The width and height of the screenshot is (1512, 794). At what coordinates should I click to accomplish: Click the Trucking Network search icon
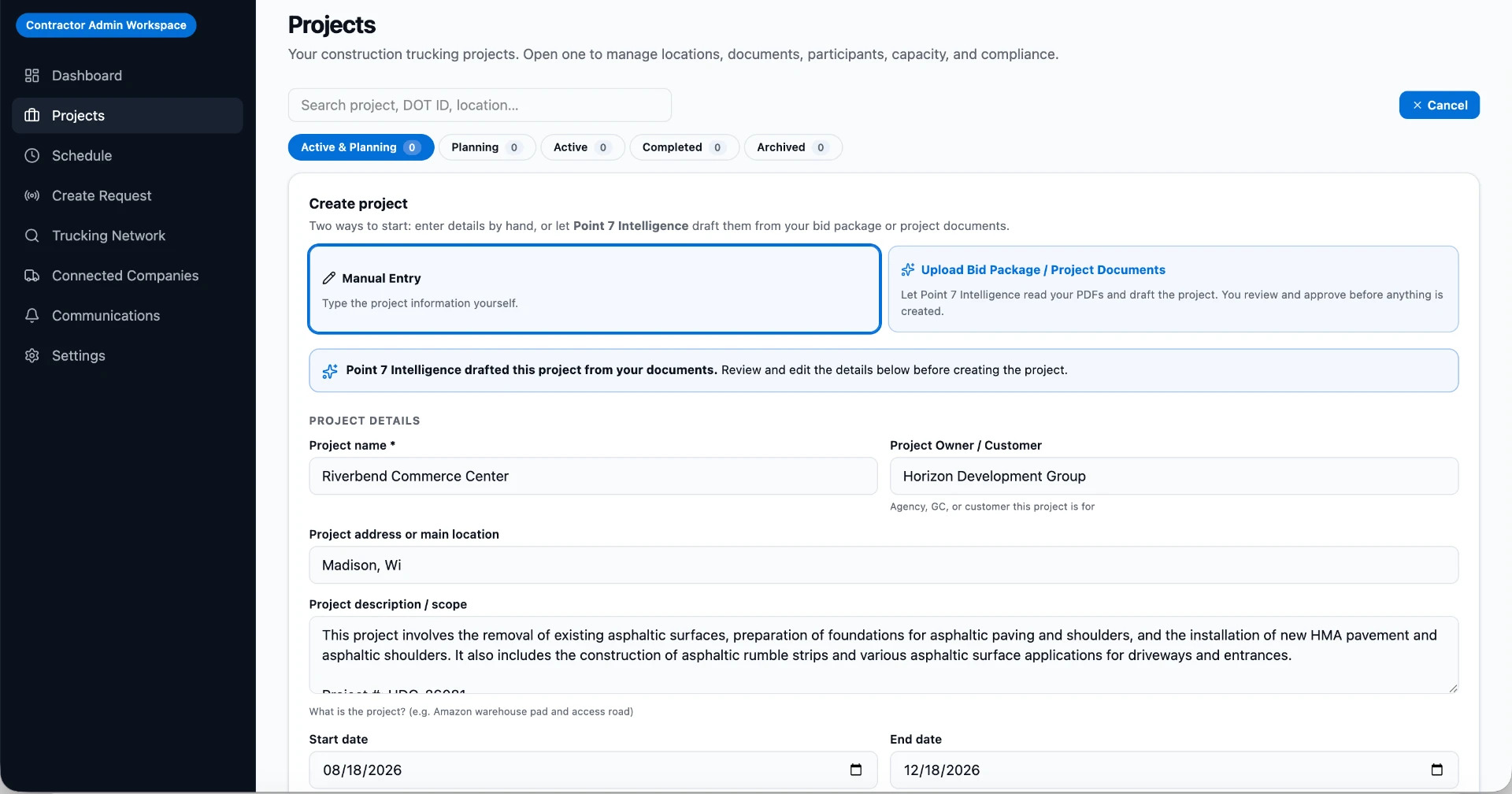(31, 236)
